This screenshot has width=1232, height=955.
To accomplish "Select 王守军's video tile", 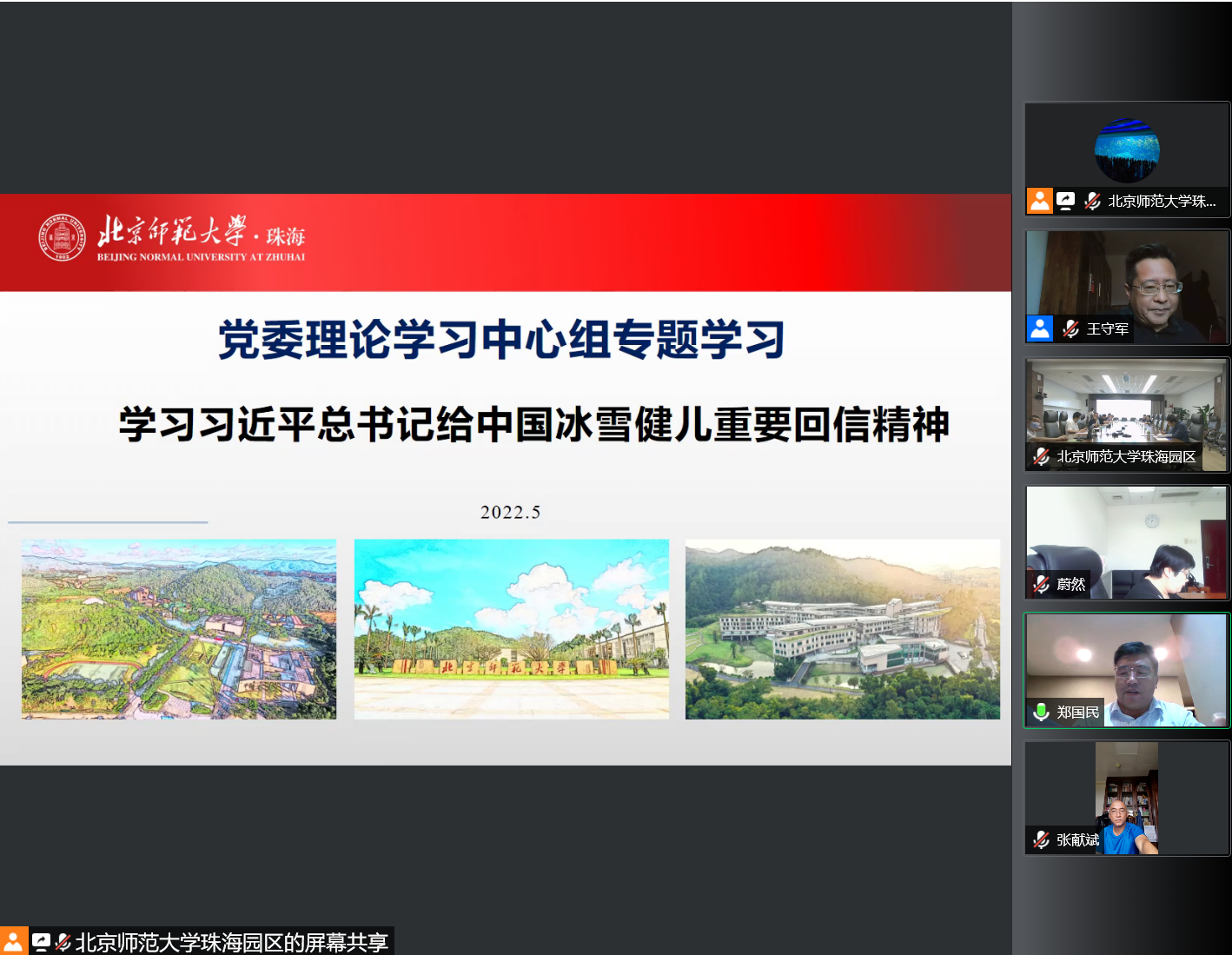I will [1127, 287].
